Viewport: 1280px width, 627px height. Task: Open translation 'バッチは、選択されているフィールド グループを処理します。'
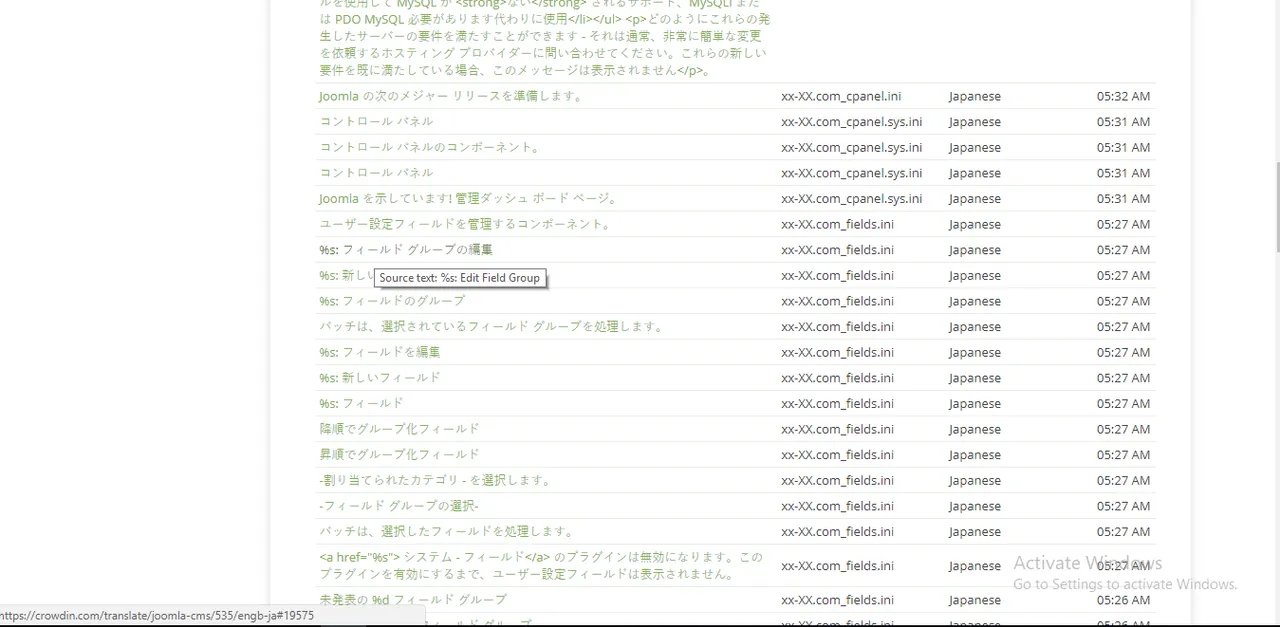491,326
